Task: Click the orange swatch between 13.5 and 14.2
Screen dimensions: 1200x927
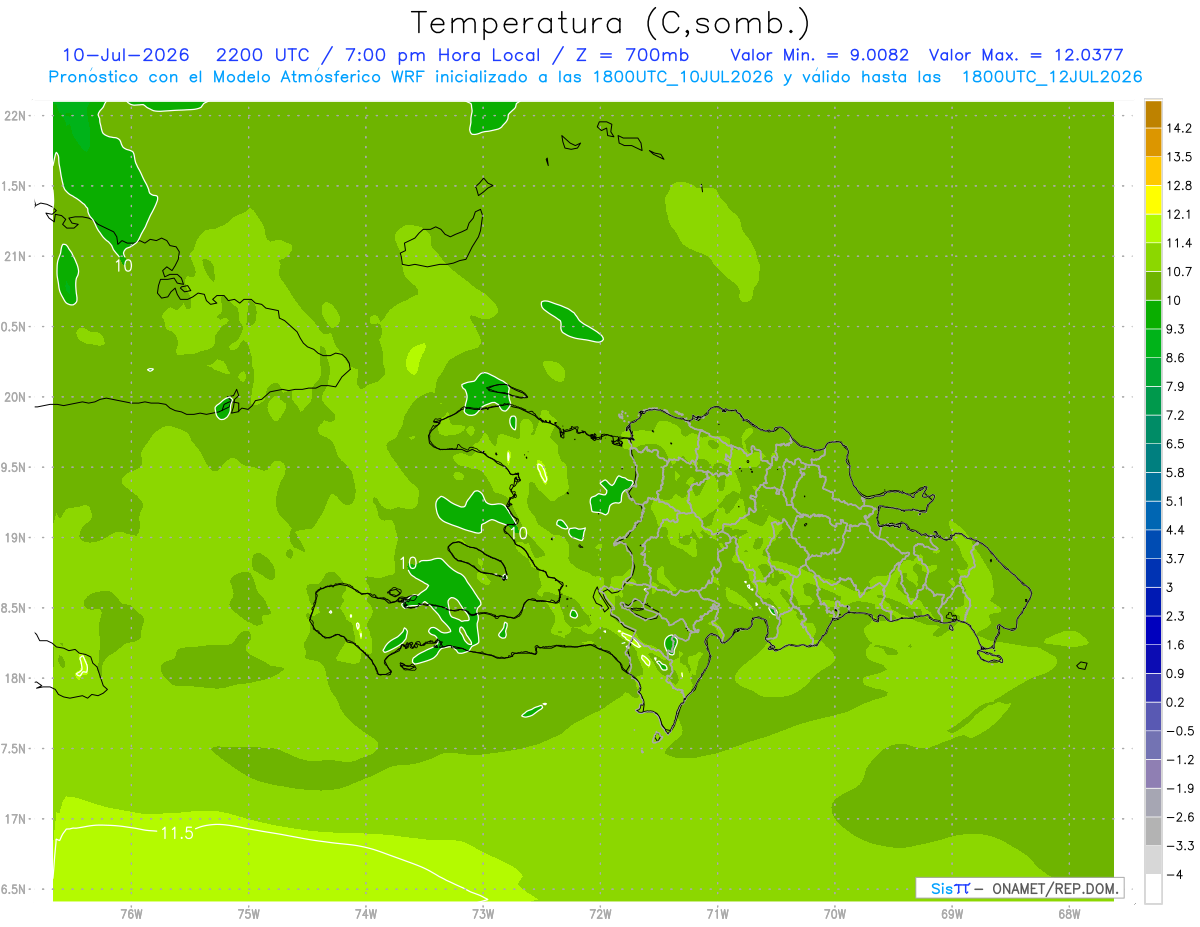Action: 1153,143
